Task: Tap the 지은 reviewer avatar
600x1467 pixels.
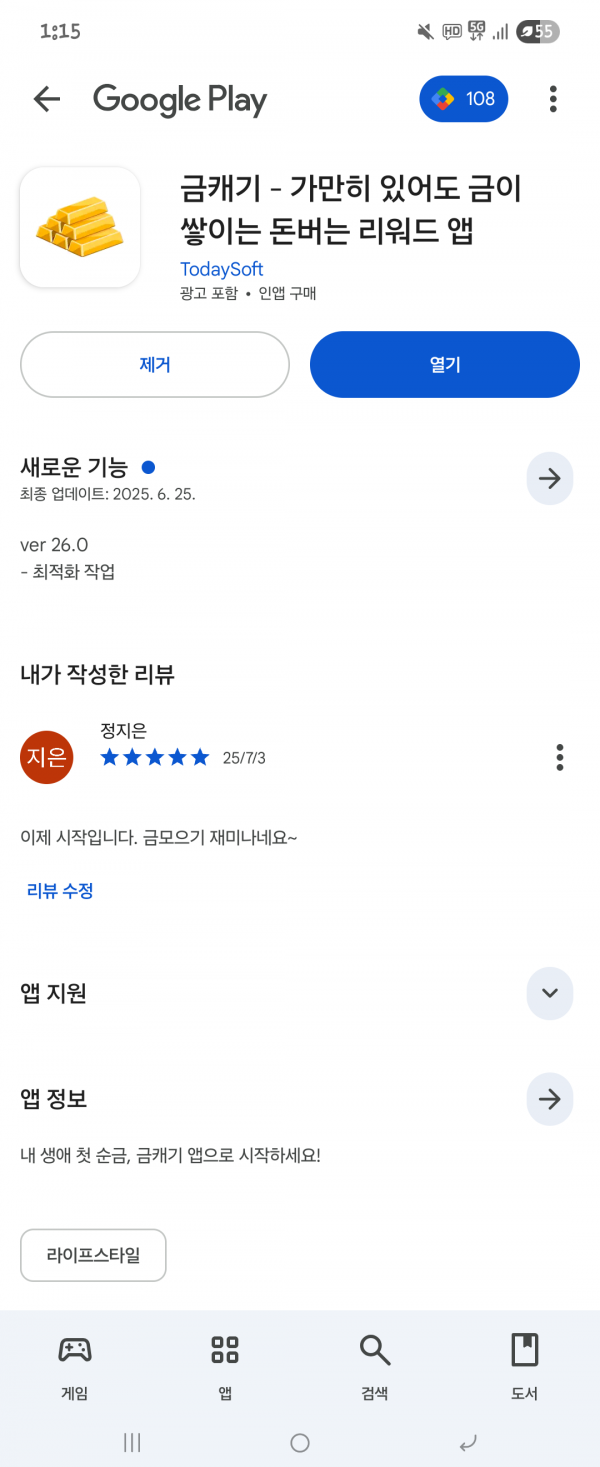Action: 47,757
